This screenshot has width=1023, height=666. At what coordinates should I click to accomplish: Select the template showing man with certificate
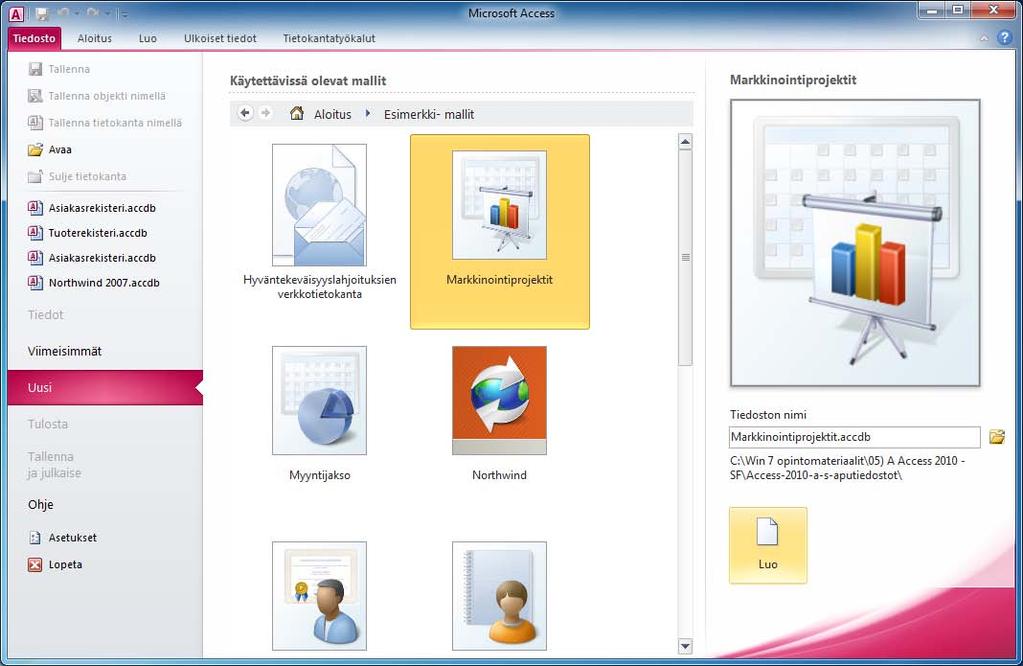pyautogui.click(x=319, y=596)
